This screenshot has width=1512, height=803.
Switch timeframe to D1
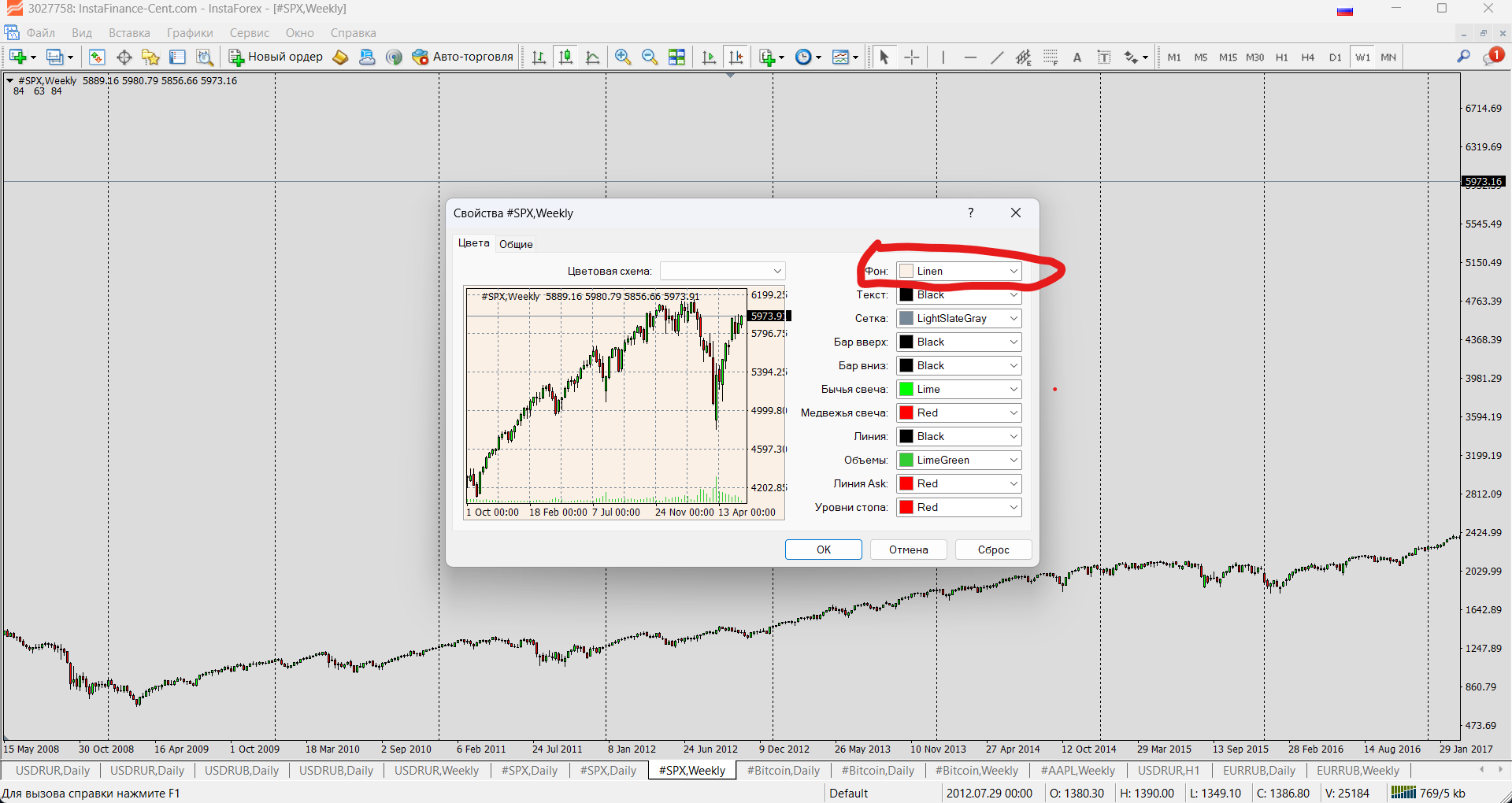tap(1335, 57)
